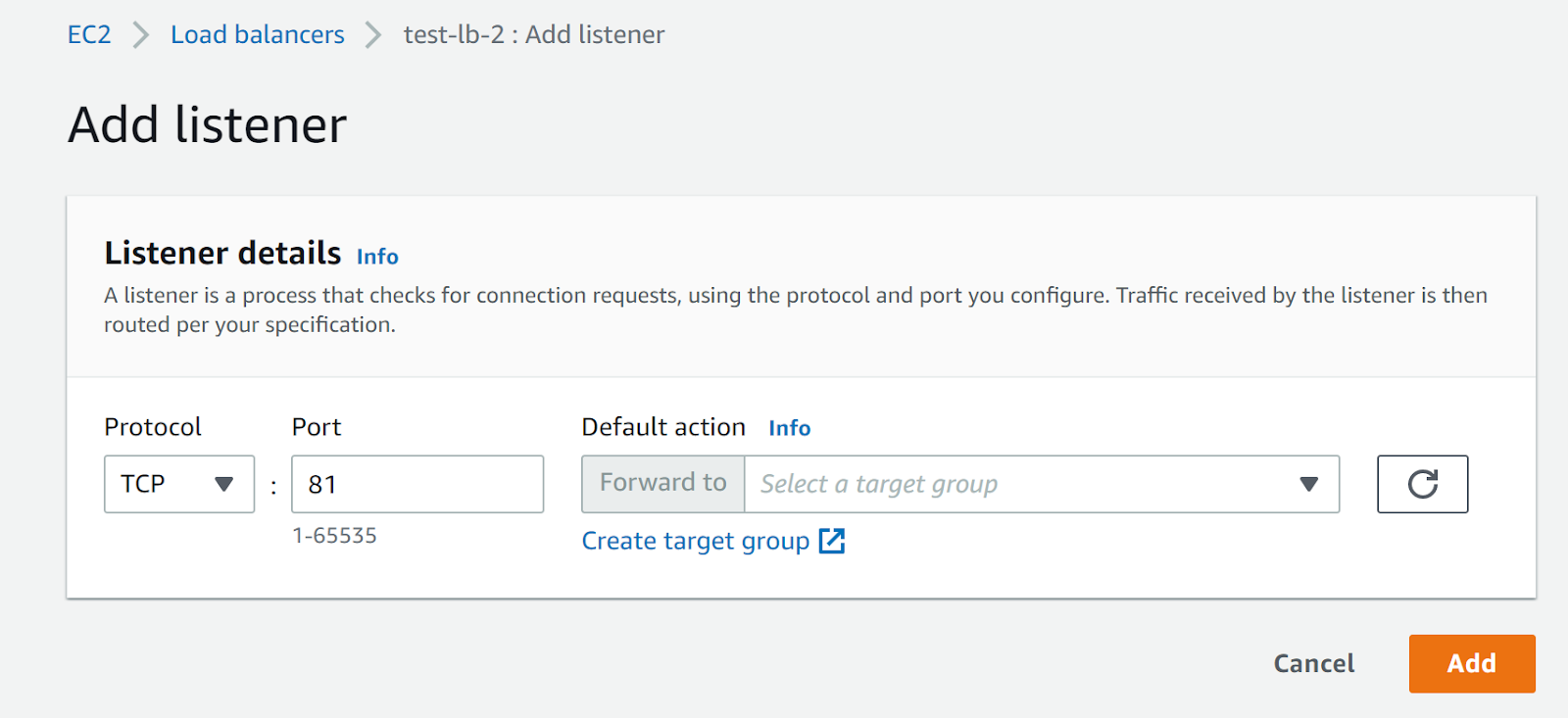
Task: Click the first breadcrumb chevron after EC2
Action: pyautogui.click(x=141, y=35)
